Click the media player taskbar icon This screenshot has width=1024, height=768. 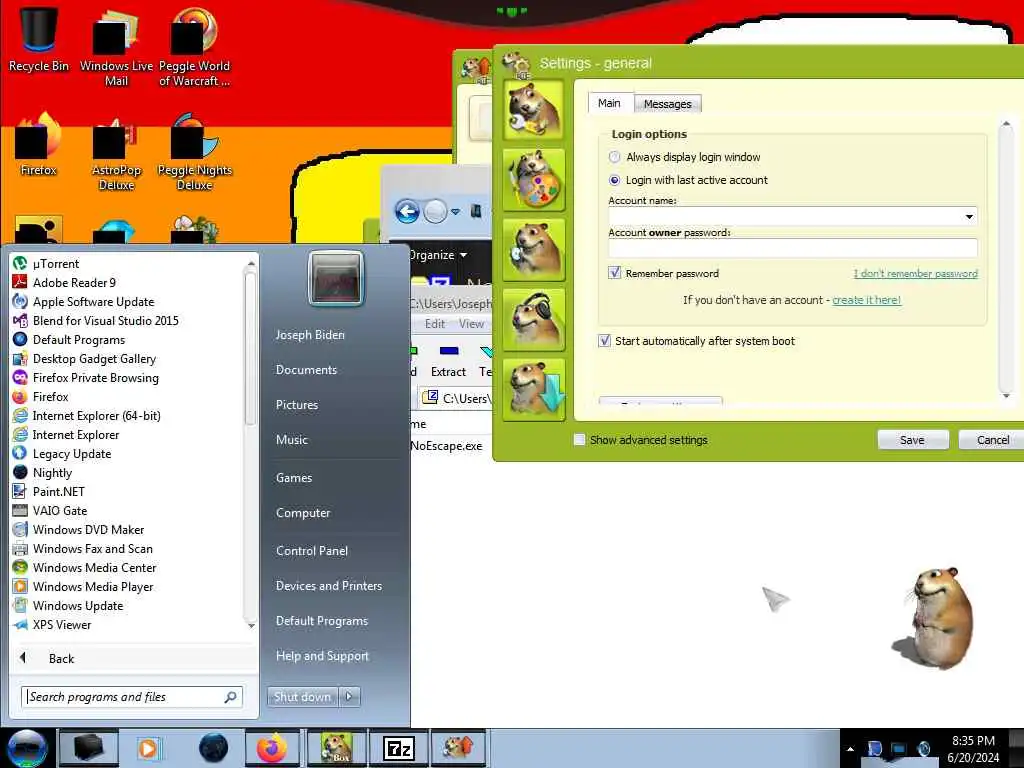pos(148,748)
